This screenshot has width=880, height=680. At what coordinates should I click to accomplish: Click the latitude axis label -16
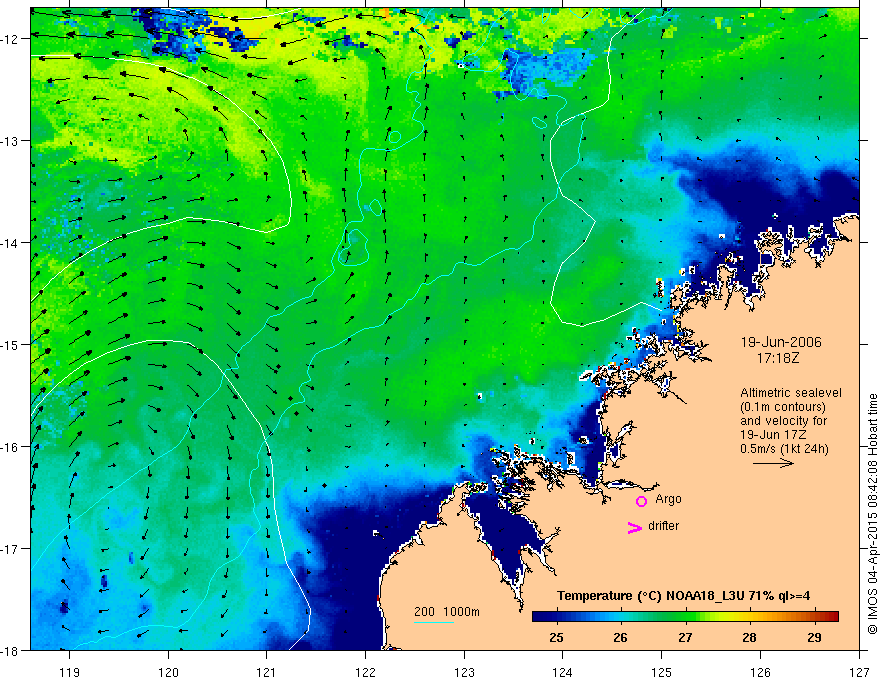pos(10,447)
